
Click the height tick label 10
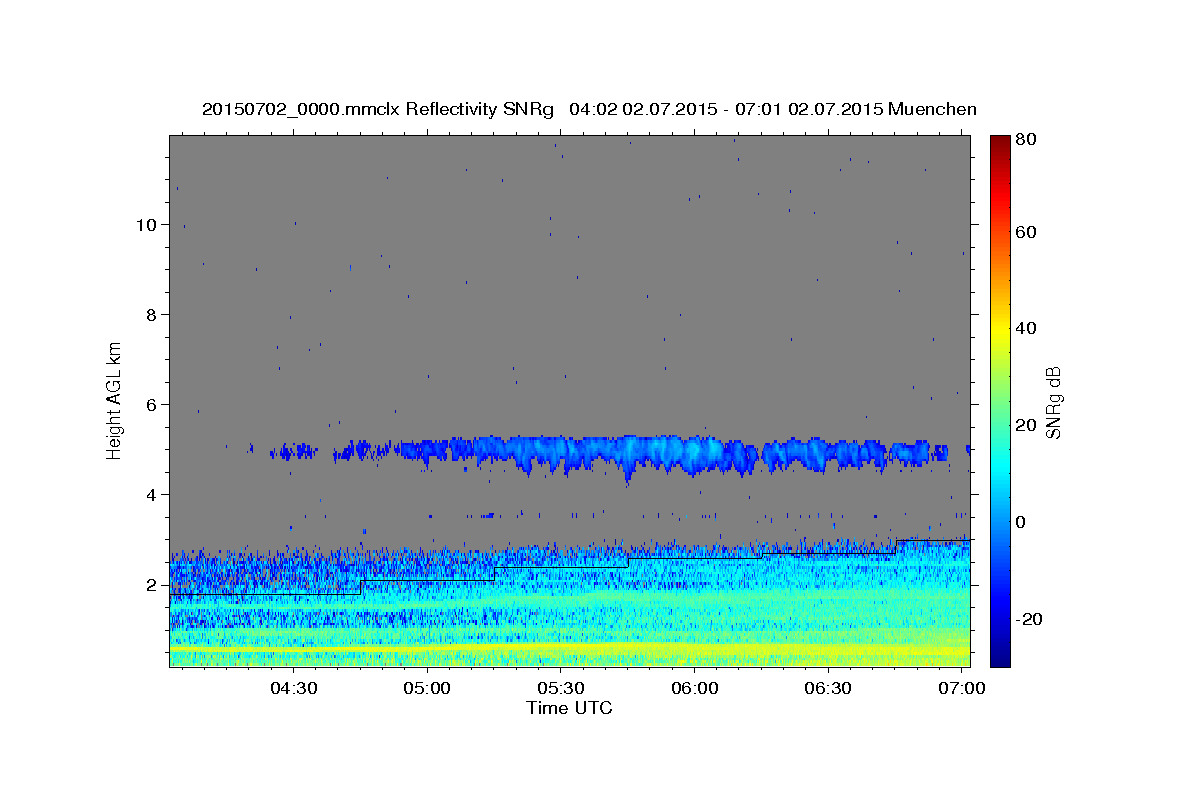(x=146, y=224)
